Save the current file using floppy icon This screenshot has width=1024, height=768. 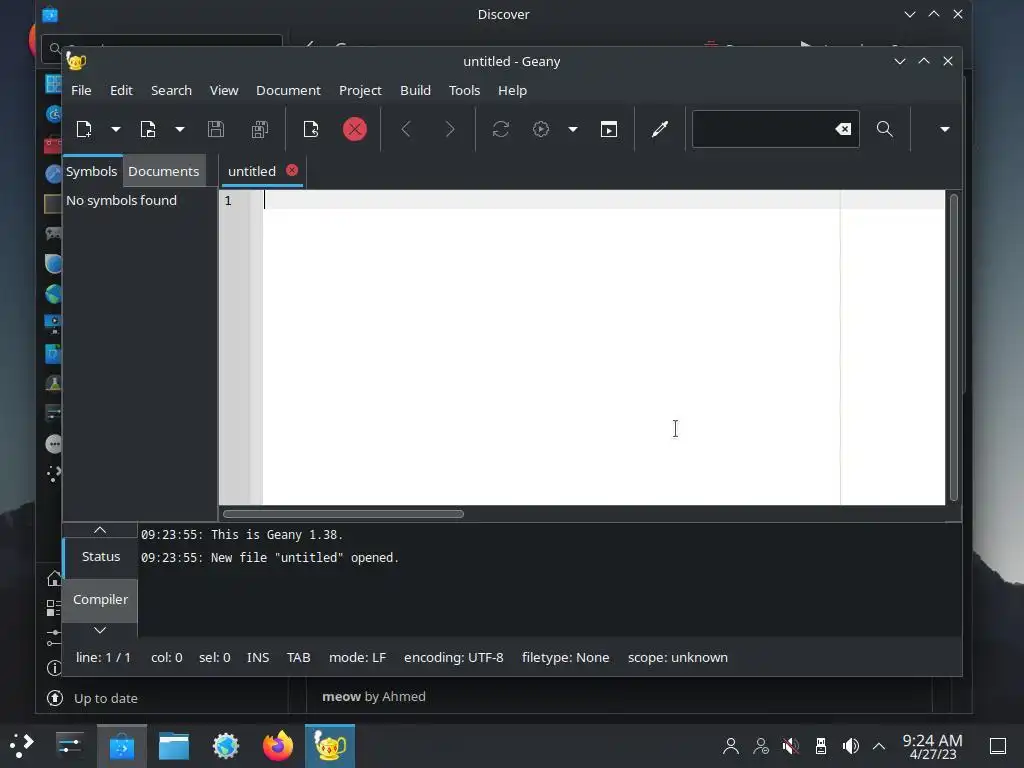(x=216, y=129)
